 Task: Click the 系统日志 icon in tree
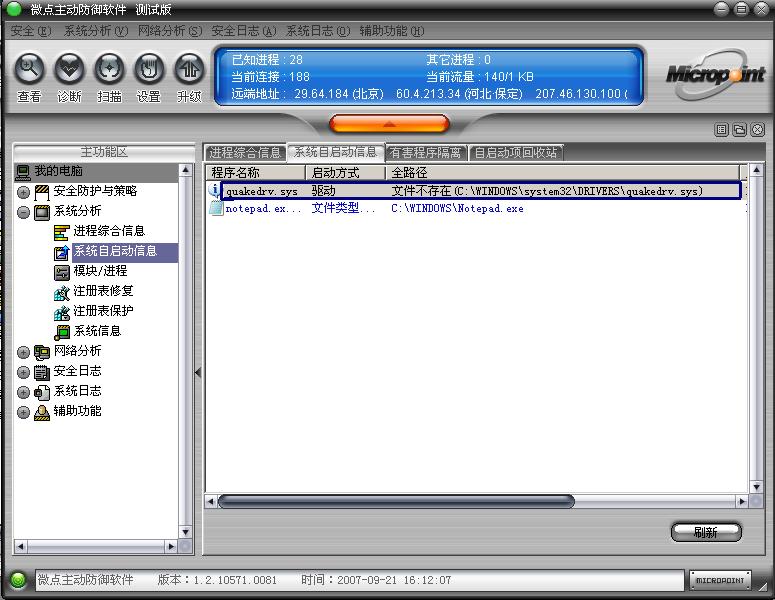42,392
